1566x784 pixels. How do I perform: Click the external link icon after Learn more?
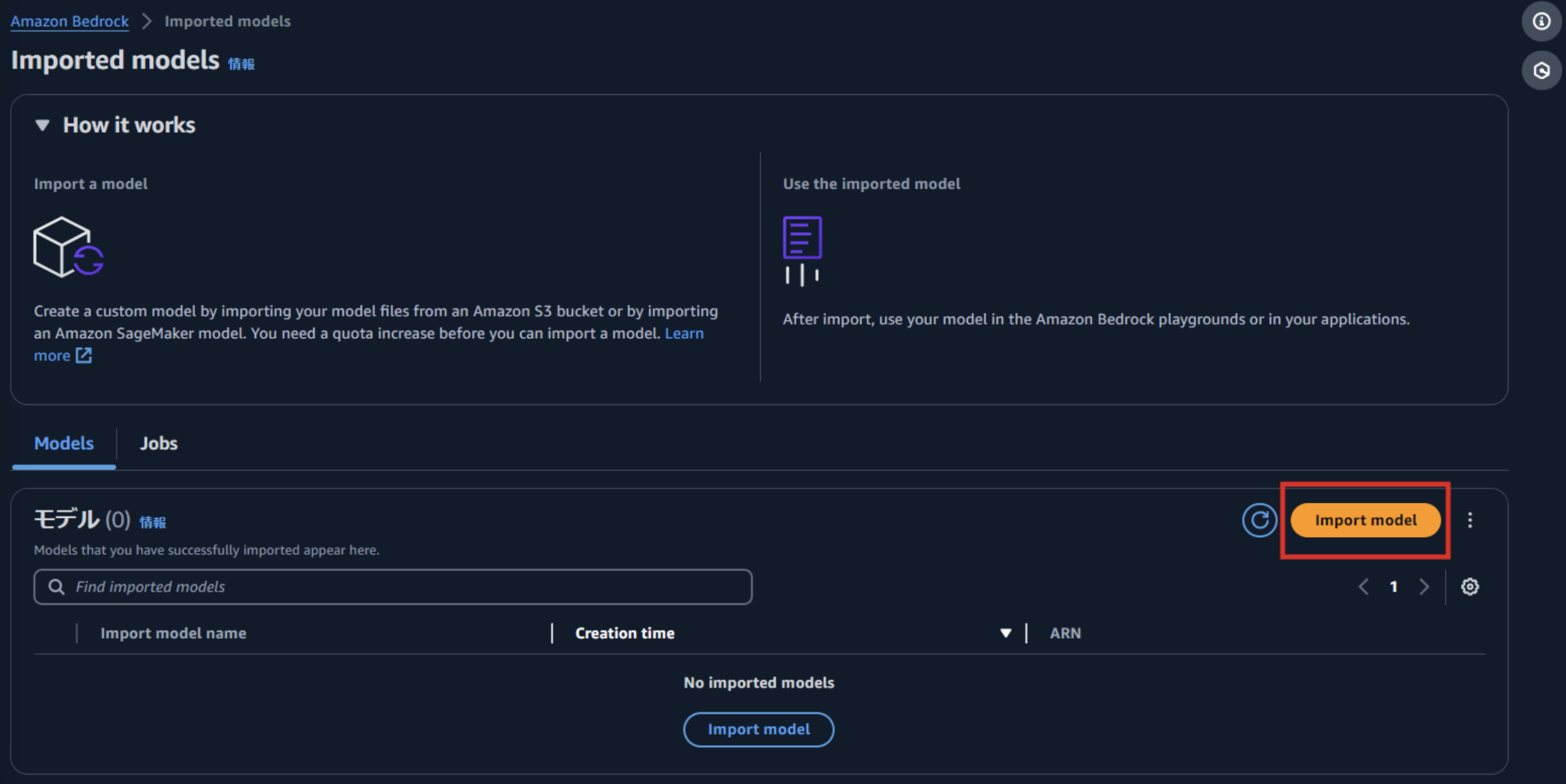coord(84,355)
